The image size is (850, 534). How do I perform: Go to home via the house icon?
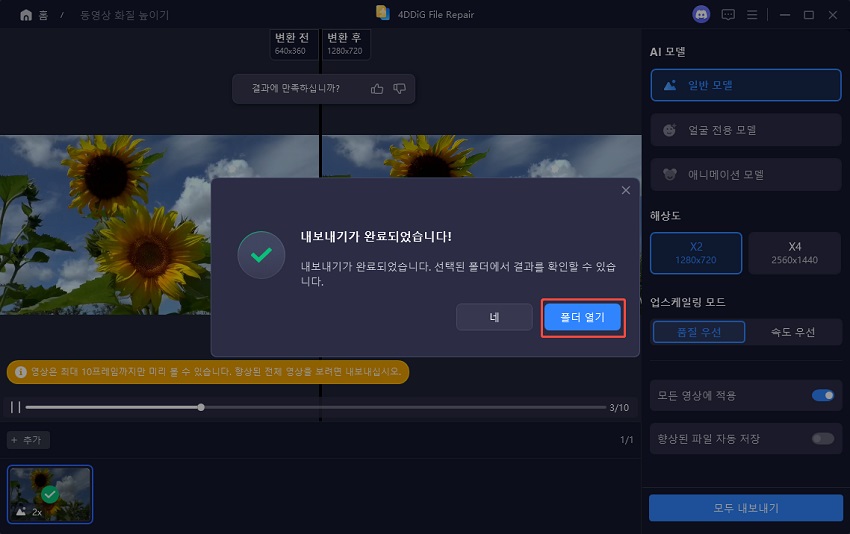pos(25,15)
